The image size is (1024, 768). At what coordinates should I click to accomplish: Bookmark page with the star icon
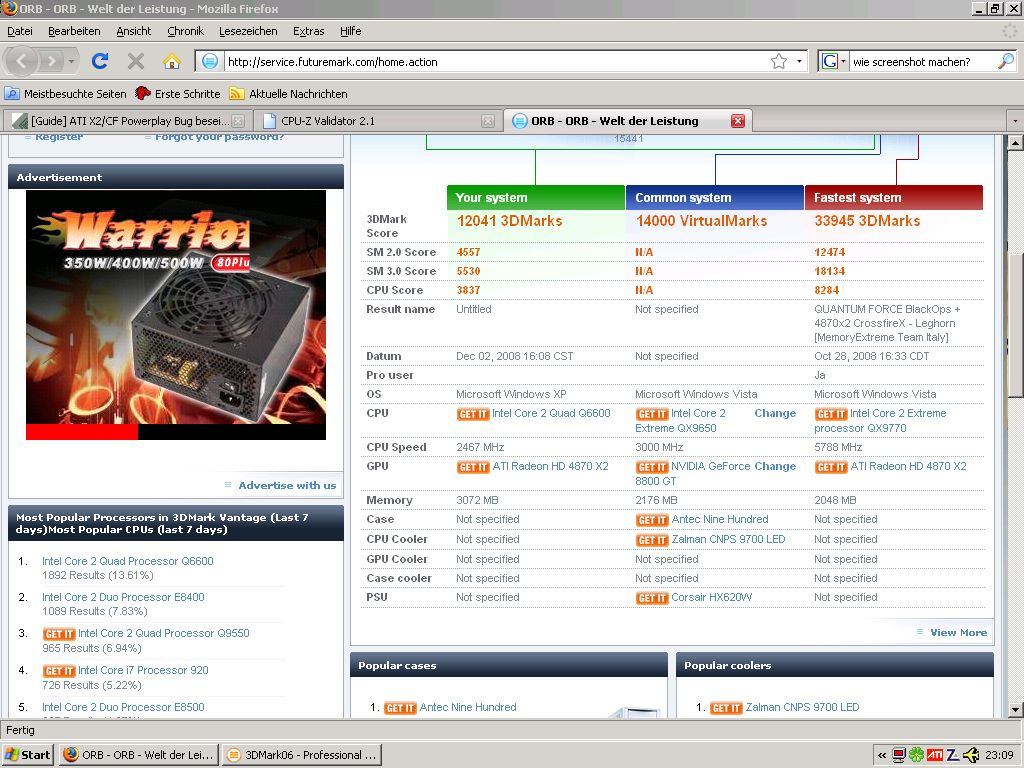click(x=778, y=61)
